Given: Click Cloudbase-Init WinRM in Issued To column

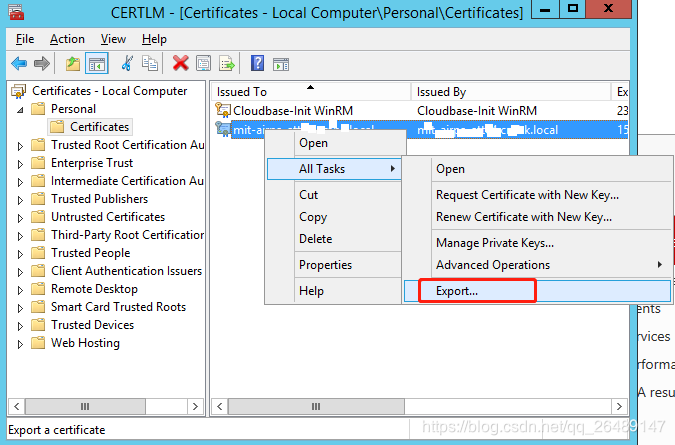Looking at the screenshot, I should (x=293, y=111).
